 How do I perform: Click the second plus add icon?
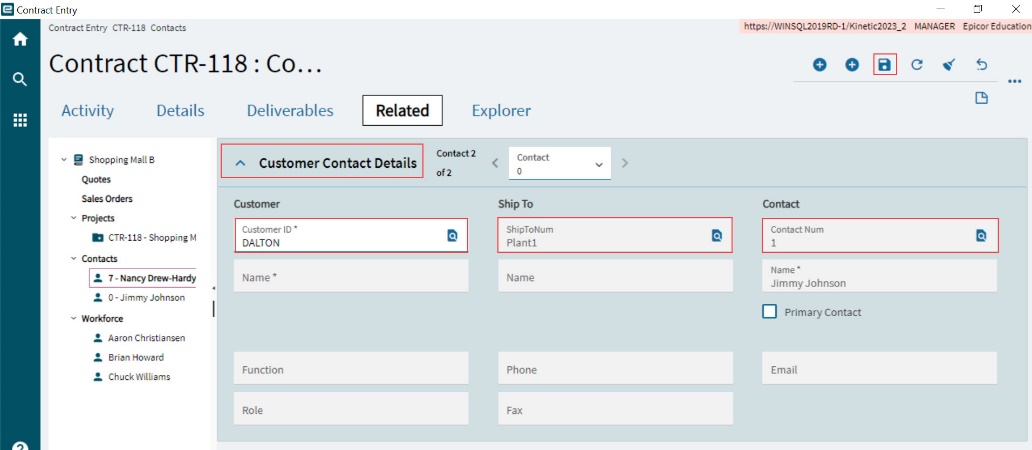852,64
